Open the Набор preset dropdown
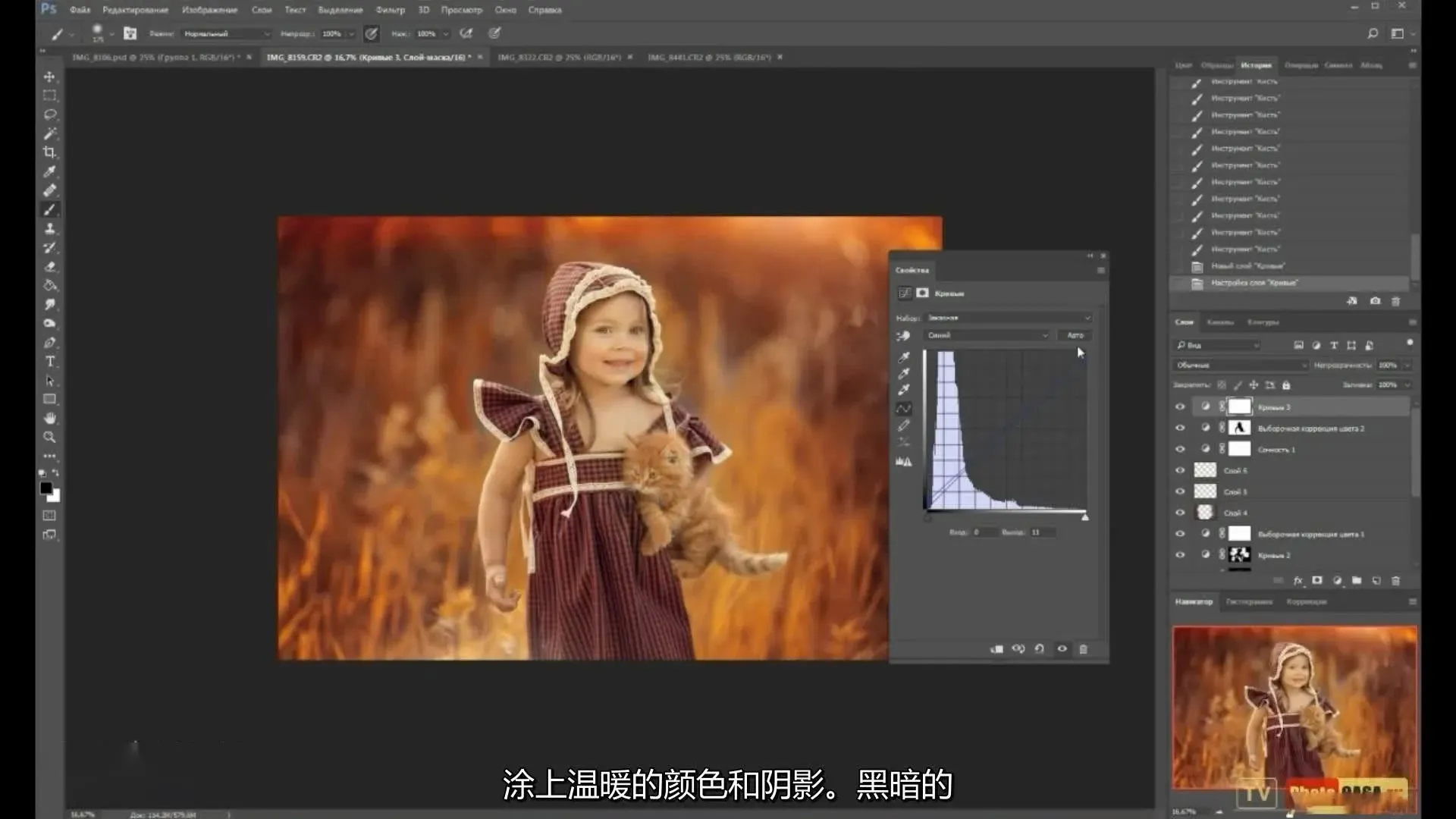The image size is (1456, 819). pos(1009,318)
